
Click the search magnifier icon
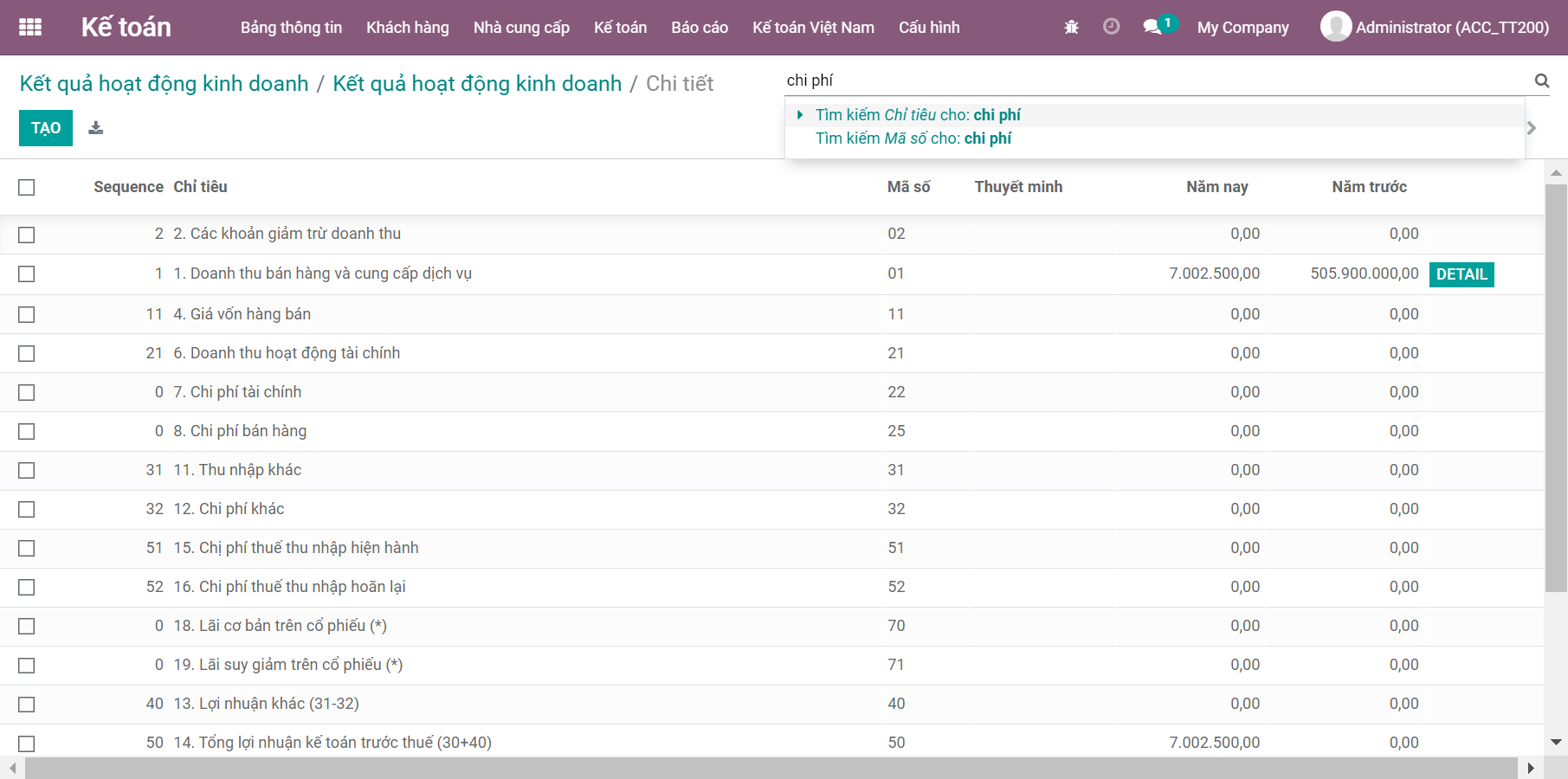pyautogui.click(x=1542, y=80)
